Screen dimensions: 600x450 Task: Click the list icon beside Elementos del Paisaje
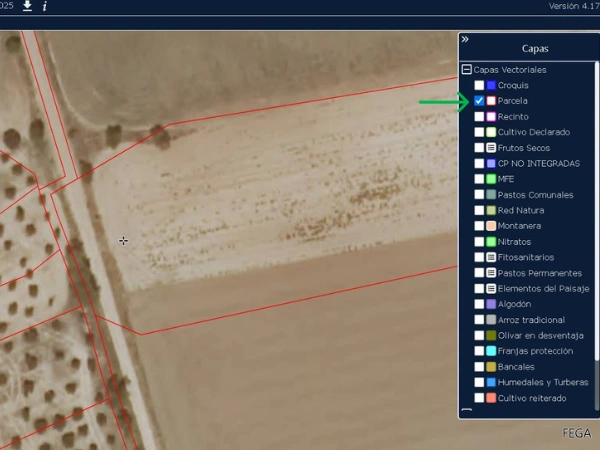[x=491, y=288]
